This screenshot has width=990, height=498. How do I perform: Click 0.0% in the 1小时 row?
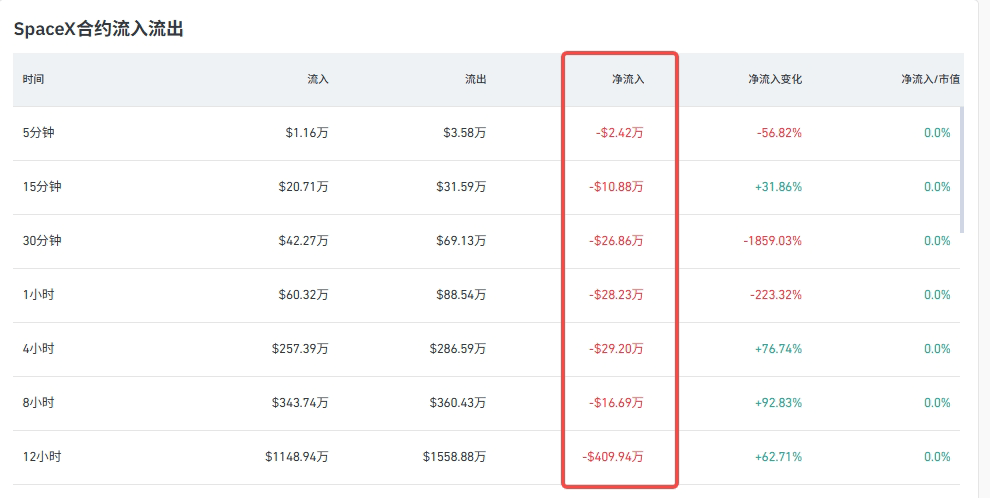coord(937,295)
